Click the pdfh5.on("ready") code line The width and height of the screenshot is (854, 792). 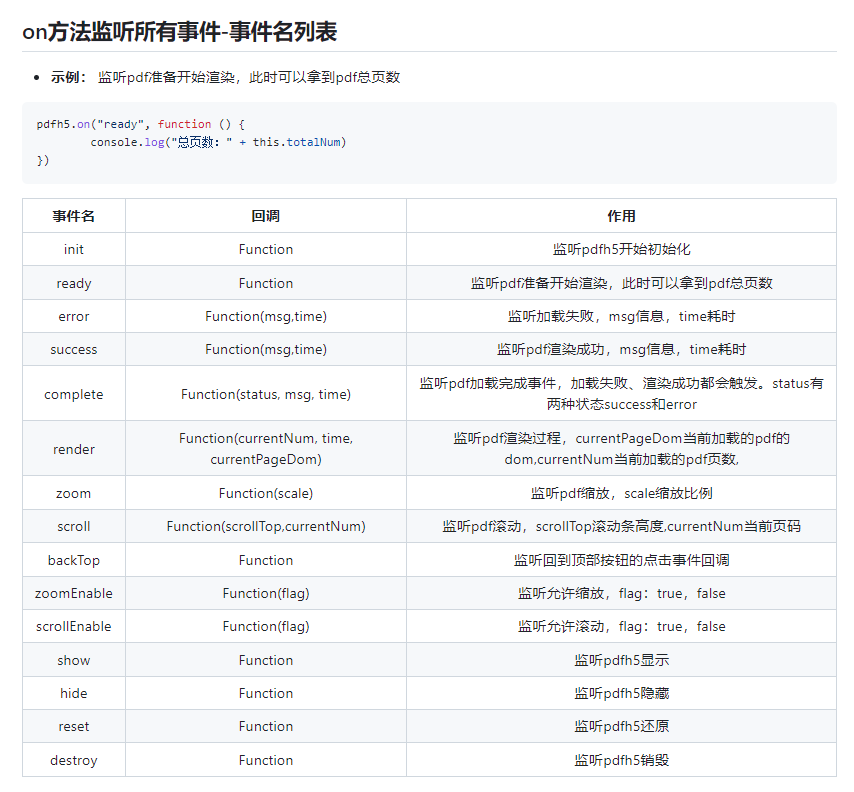coord(141,124)
